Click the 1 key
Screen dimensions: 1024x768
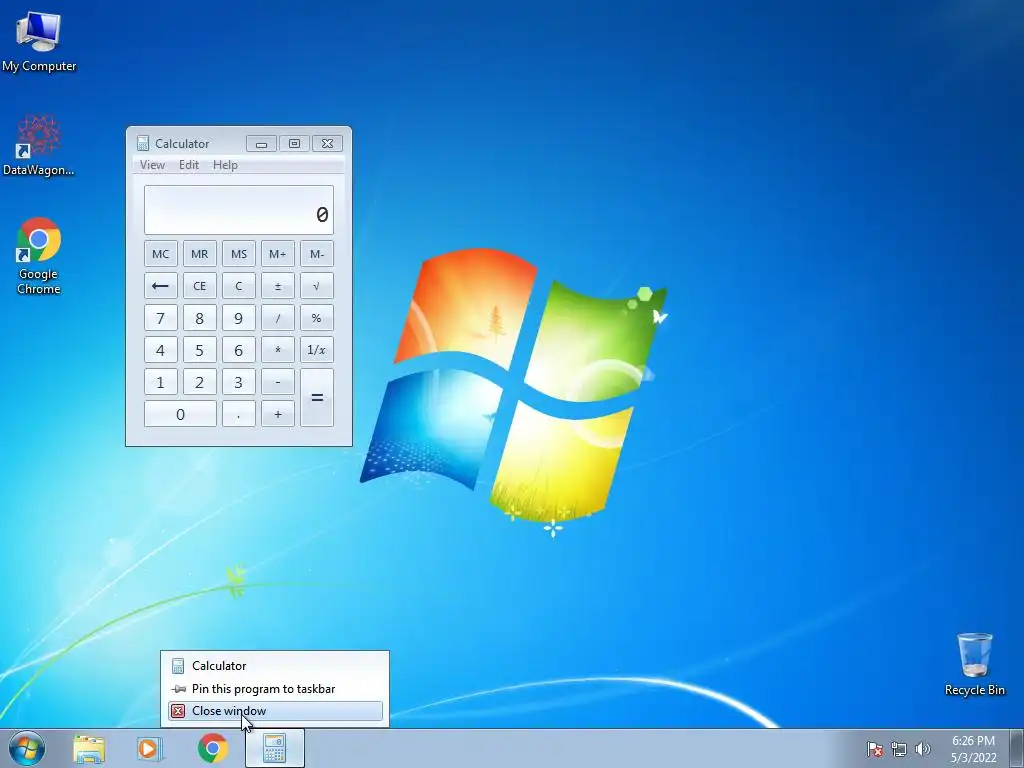tap(161, 382)
